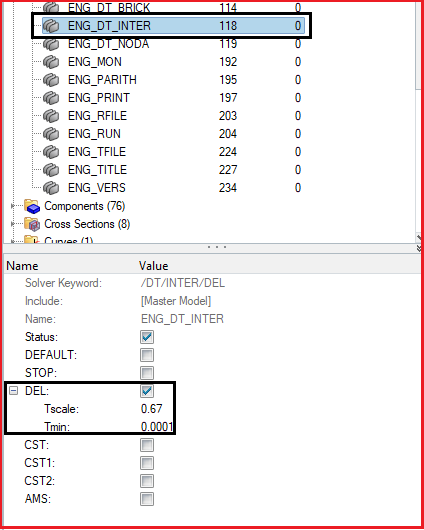Image resolution: width=424 pixels, height=530 pixels.
Task: Expand the Cross Sections tree node
Action: pyautogui.click(x=13, y=224)
